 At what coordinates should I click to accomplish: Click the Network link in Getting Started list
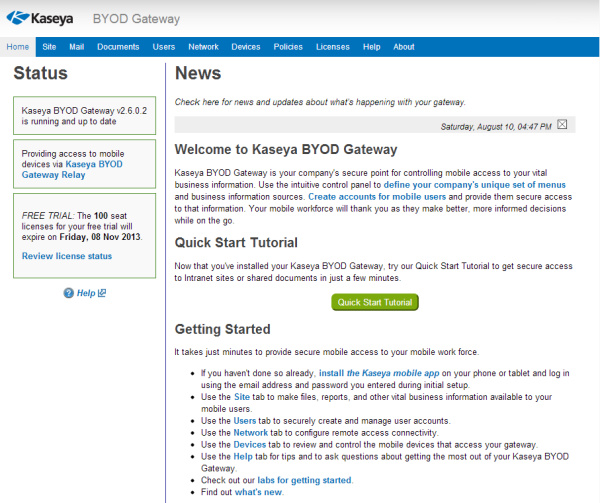pyautogui.click(x=251, y=433)
